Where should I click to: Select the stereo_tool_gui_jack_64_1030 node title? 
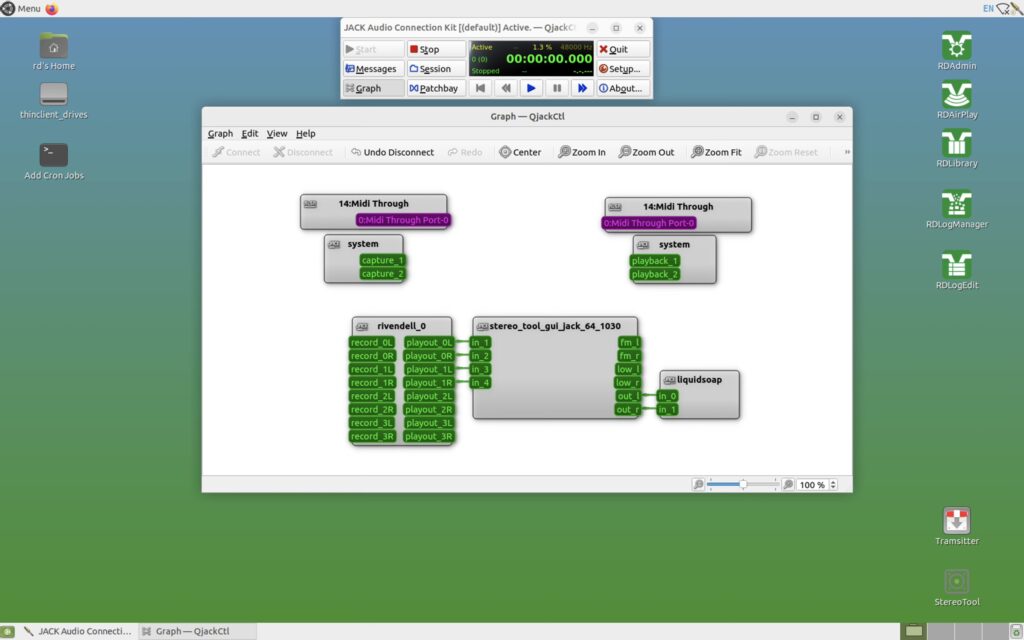pyautogui.click(x=555, y=326)
